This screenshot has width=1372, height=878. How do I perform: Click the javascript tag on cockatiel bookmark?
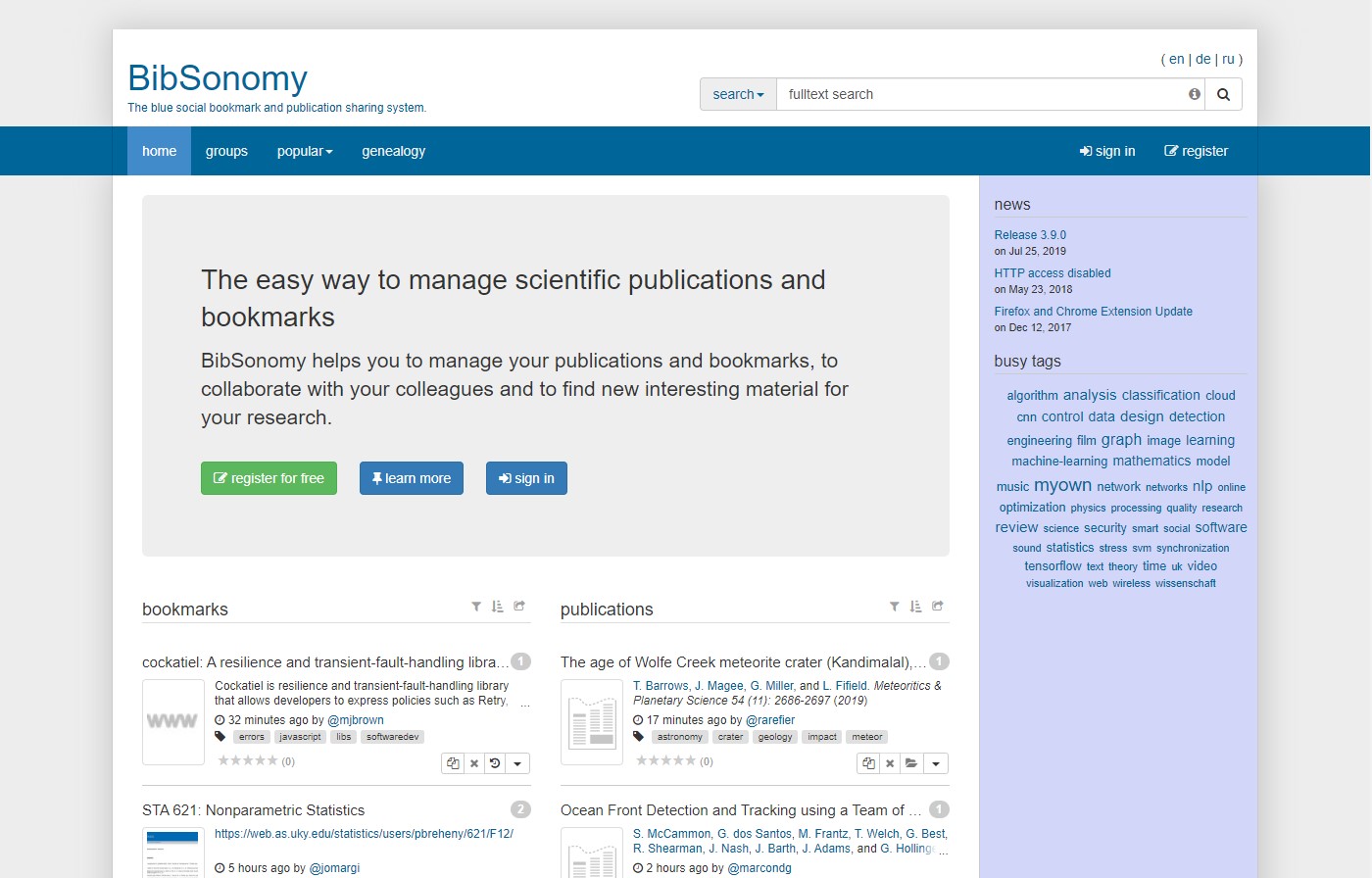point(300,737)
